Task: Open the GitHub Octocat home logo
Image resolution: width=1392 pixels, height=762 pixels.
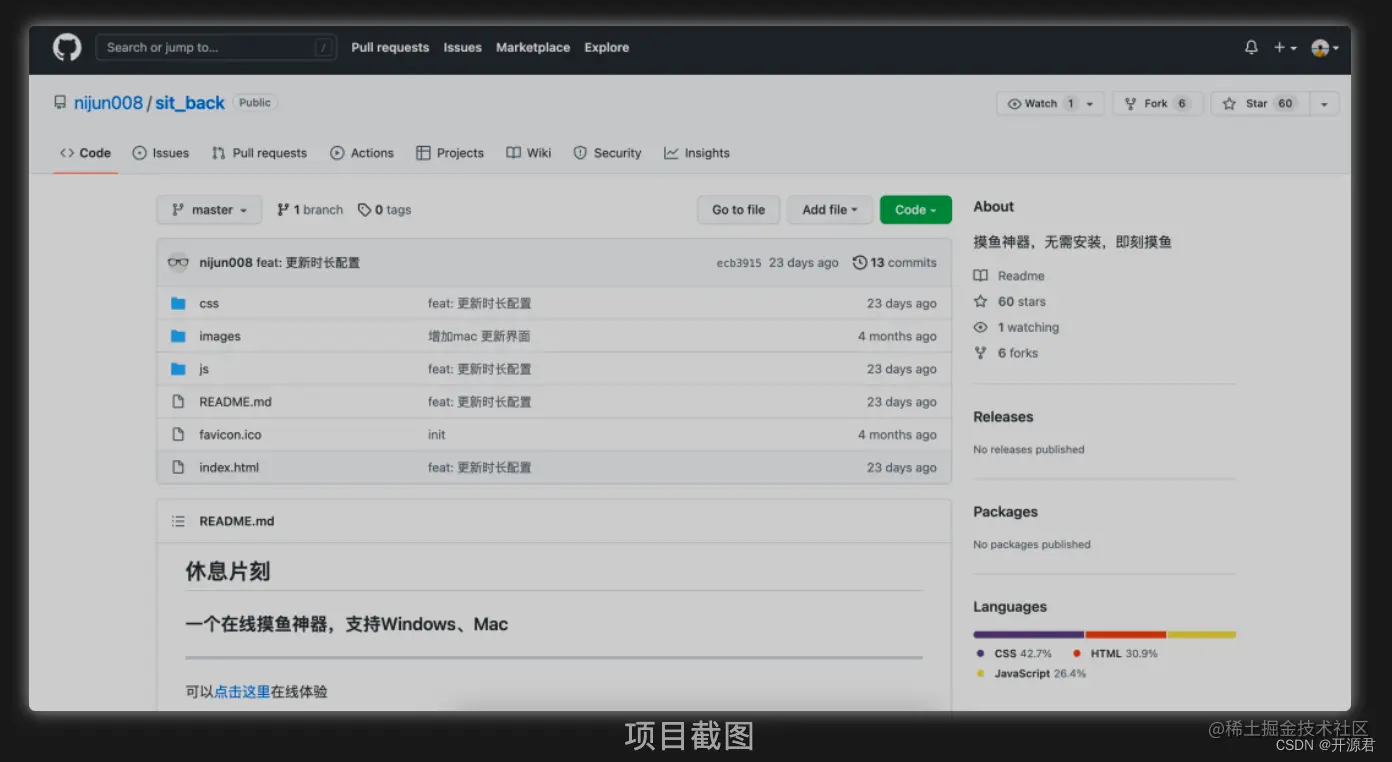Action: (x=67, y=47)
